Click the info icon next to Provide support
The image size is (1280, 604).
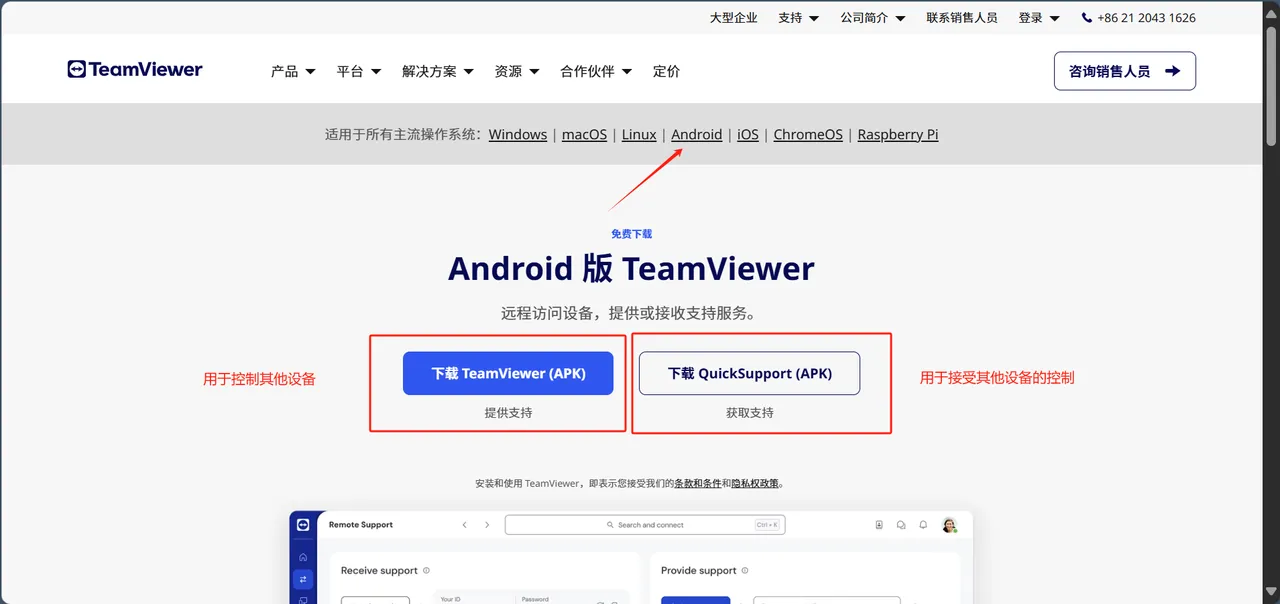pos(746,571)
